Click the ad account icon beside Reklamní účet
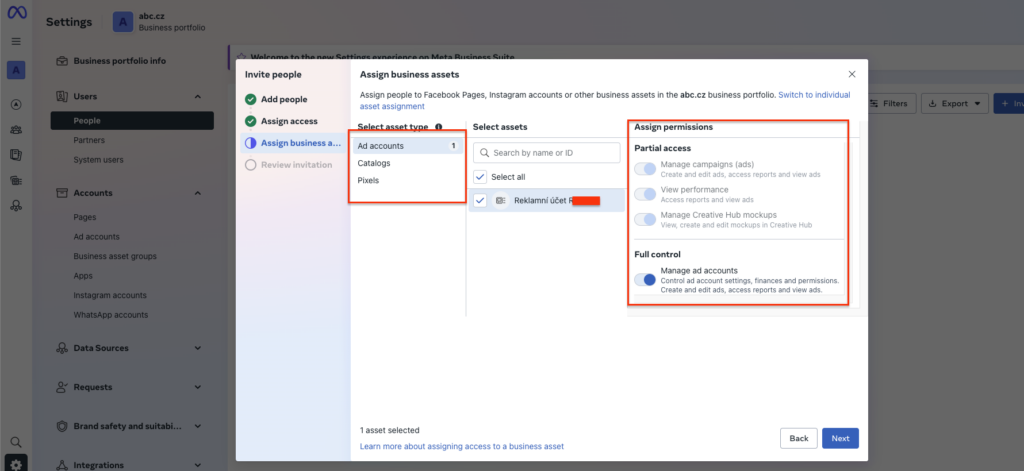Screen dimensions: 1024x471 [x=500, y=201]
